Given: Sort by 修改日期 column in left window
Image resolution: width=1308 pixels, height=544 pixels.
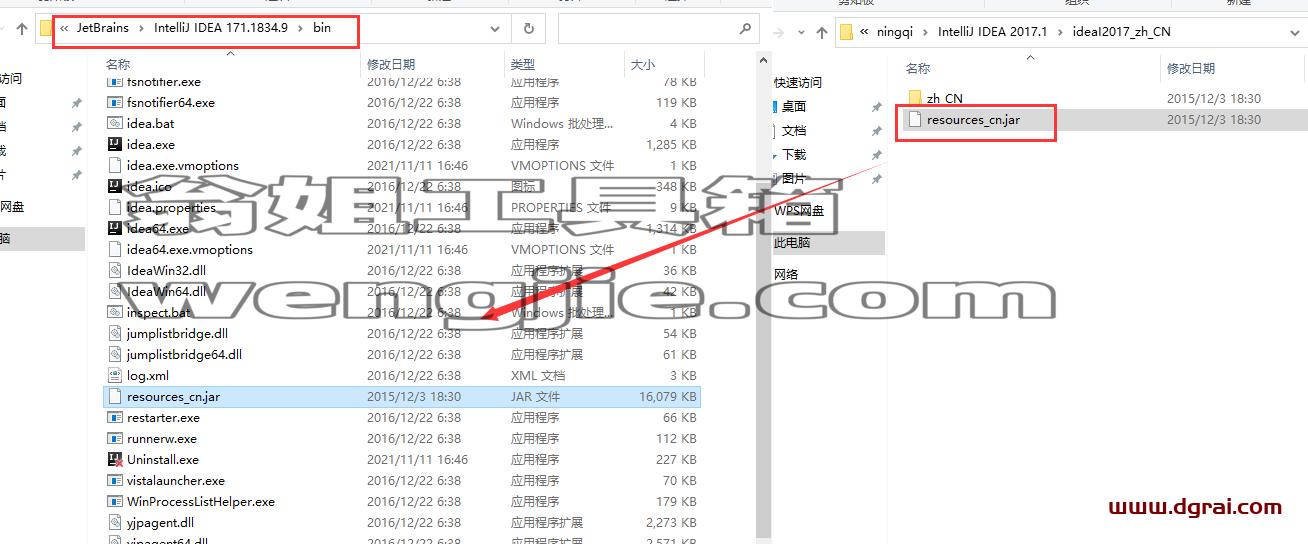Looking at the screenshot, I should (x=390, y=64).
